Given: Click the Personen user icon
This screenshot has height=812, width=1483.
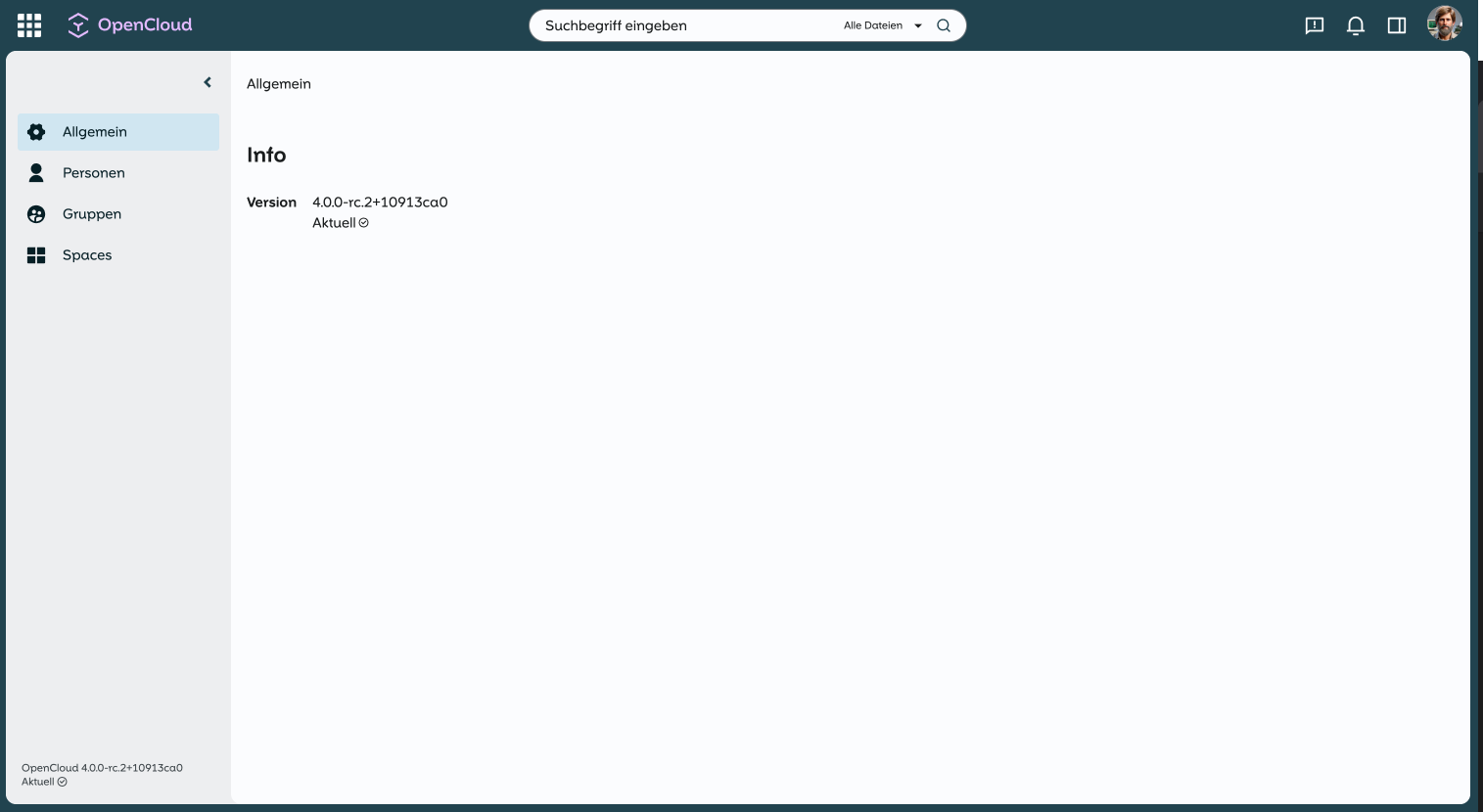Looking at the screenshot, I should tap(36, 173).
